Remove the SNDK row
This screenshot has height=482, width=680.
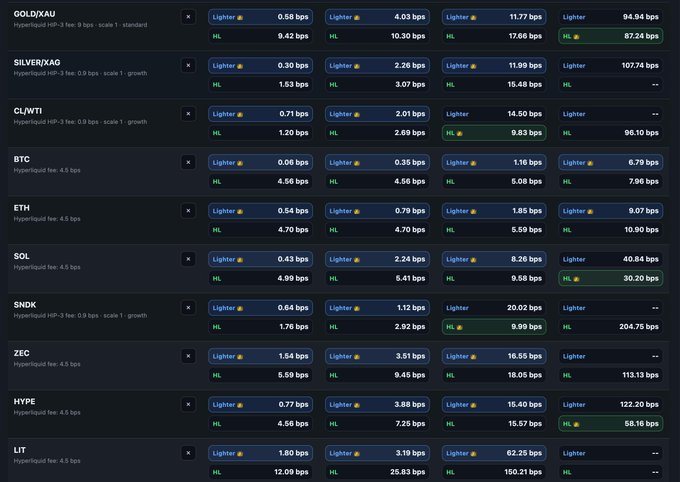point(188,308)
